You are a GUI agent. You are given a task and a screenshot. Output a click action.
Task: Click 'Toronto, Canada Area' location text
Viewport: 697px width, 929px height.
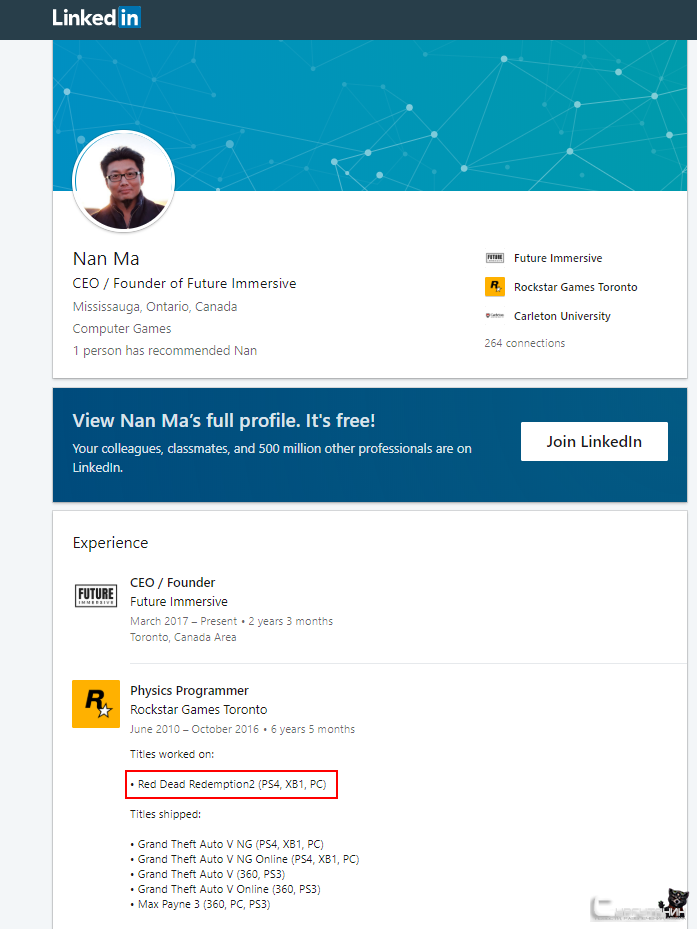click(x=183, y=637)
